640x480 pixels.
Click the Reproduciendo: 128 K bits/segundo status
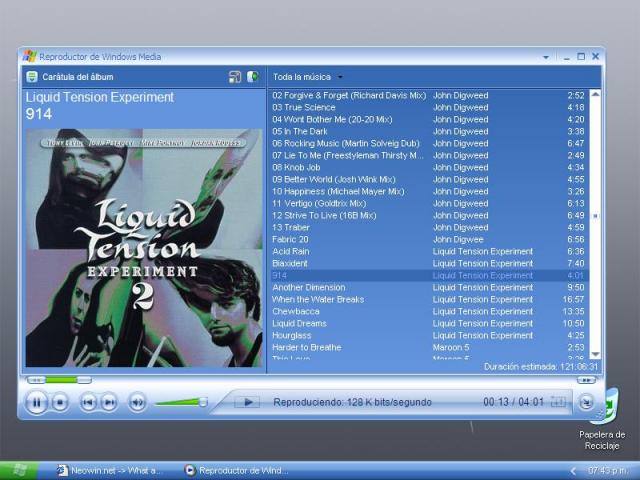[352, 402]
